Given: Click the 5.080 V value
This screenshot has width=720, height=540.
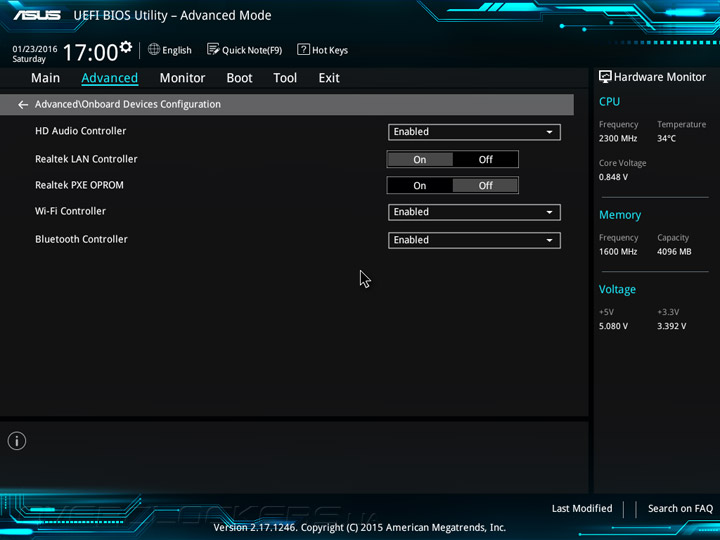Looking at the screenshot, I should coord(613,326).
